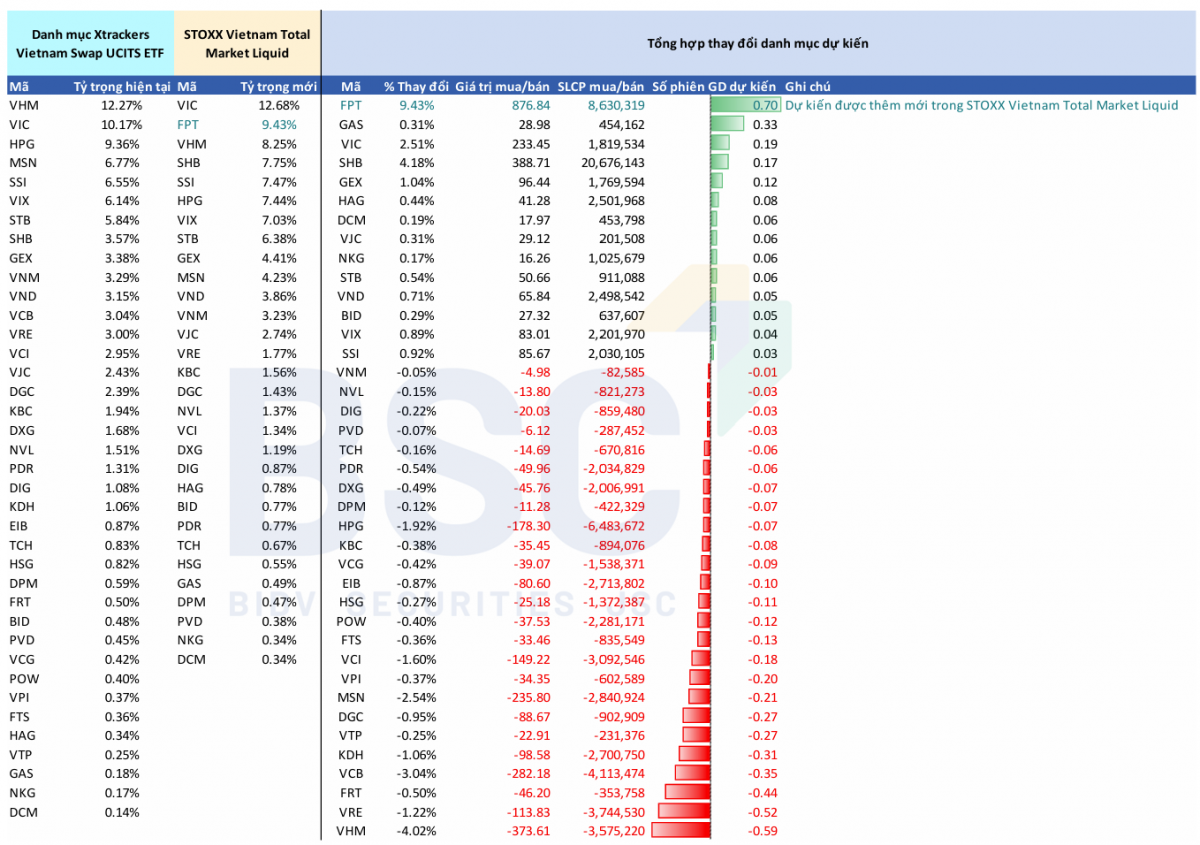Viewport: 1200px width, 845px height.
Task: Select the "Giá trị mua/bán" column header
Action: (502, 86)
